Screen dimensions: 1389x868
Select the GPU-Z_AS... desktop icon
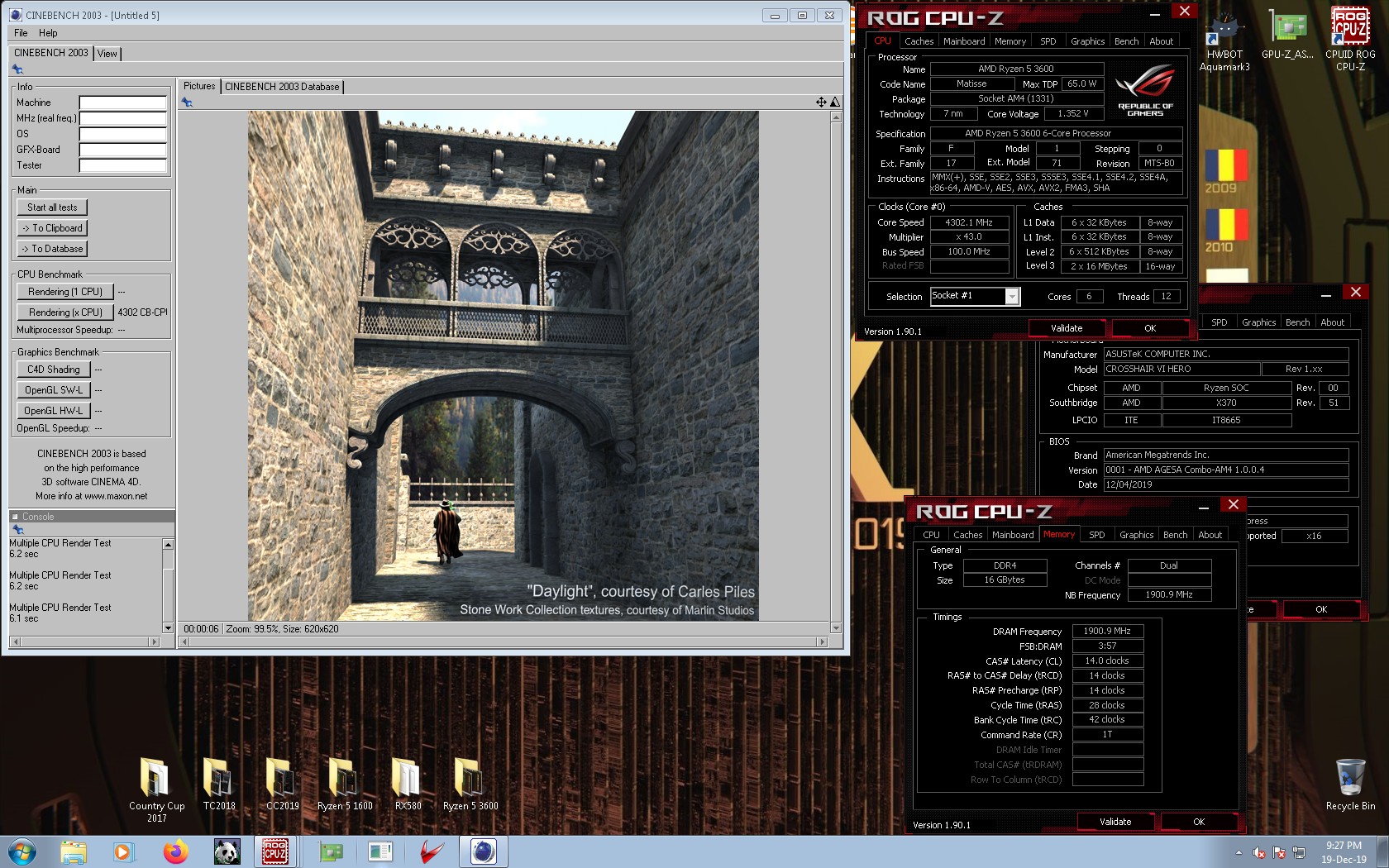coord(1287,35)
